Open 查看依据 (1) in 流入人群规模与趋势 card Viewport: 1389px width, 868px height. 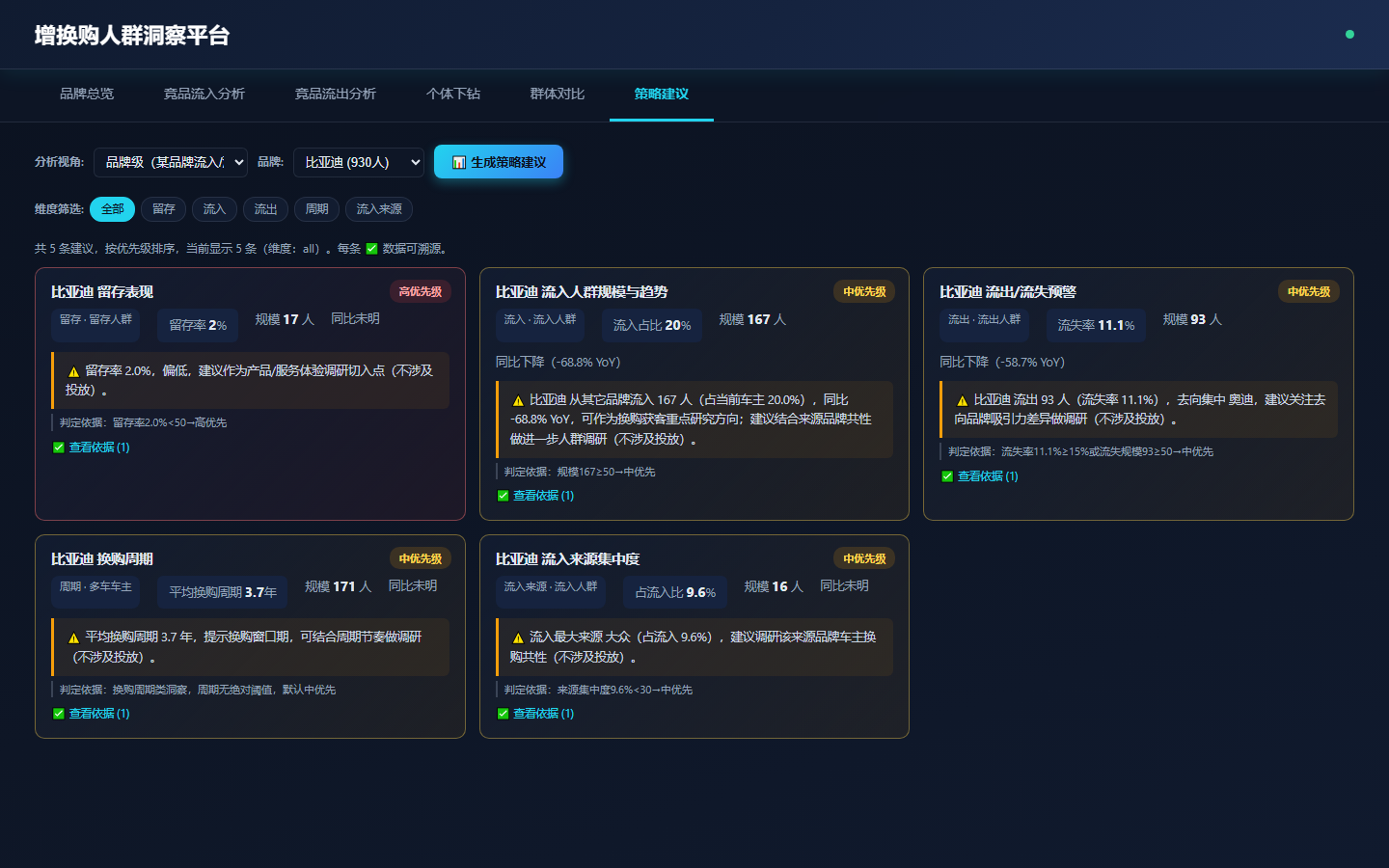[x=535, y=496]
